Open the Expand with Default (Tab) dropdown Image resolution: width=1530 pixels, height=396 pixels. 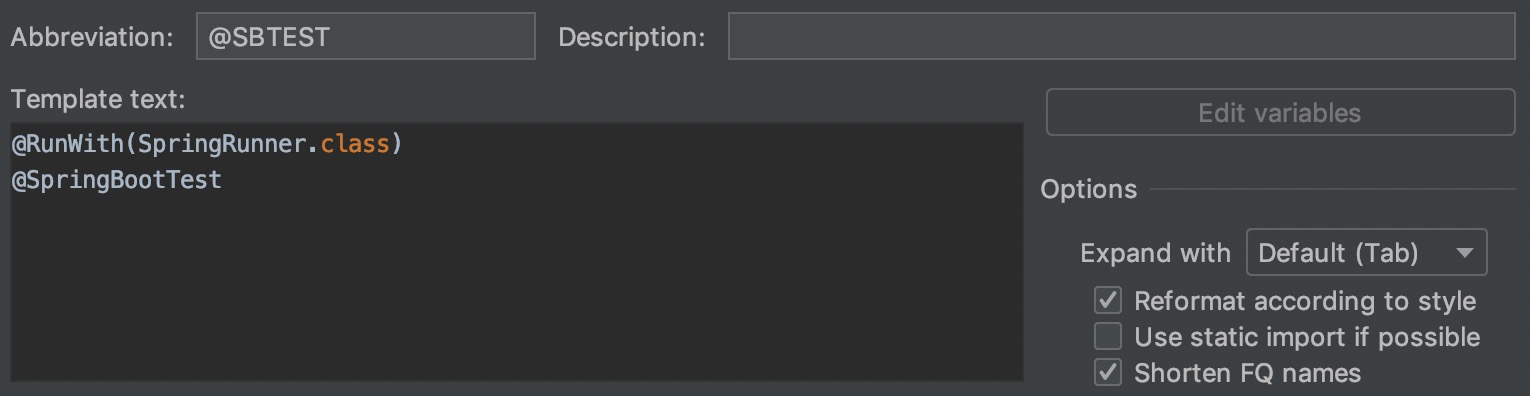pyautogui.click(x=1366, y=253)
